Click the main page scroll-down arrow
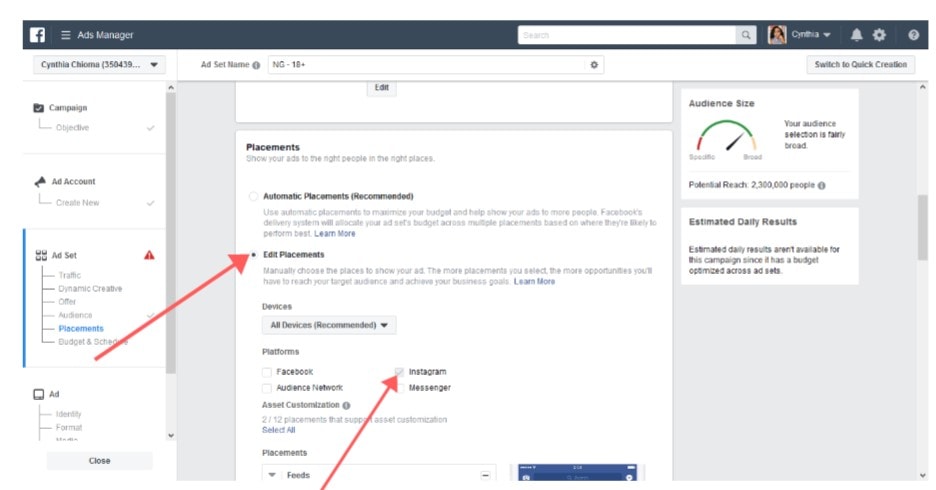This screenshot has width=936, height=490. tap(923, 476)
